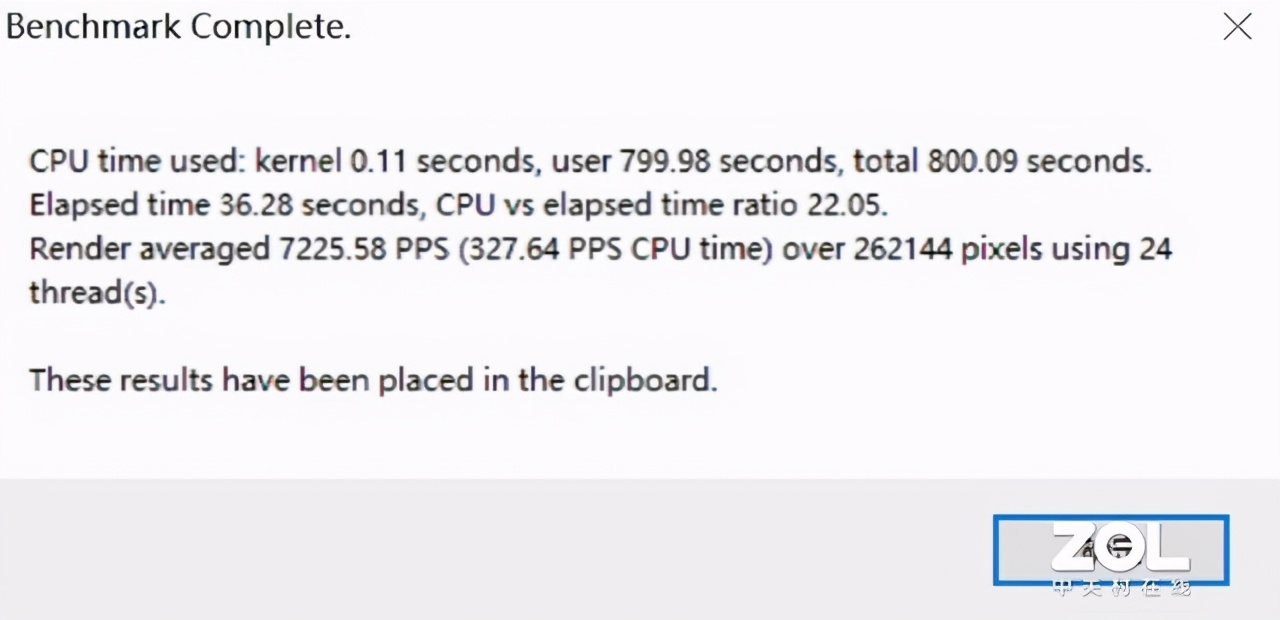Click the Benchmark Complete title text
This screenshot has width=1280, height=620.
(x=178, y=27)
